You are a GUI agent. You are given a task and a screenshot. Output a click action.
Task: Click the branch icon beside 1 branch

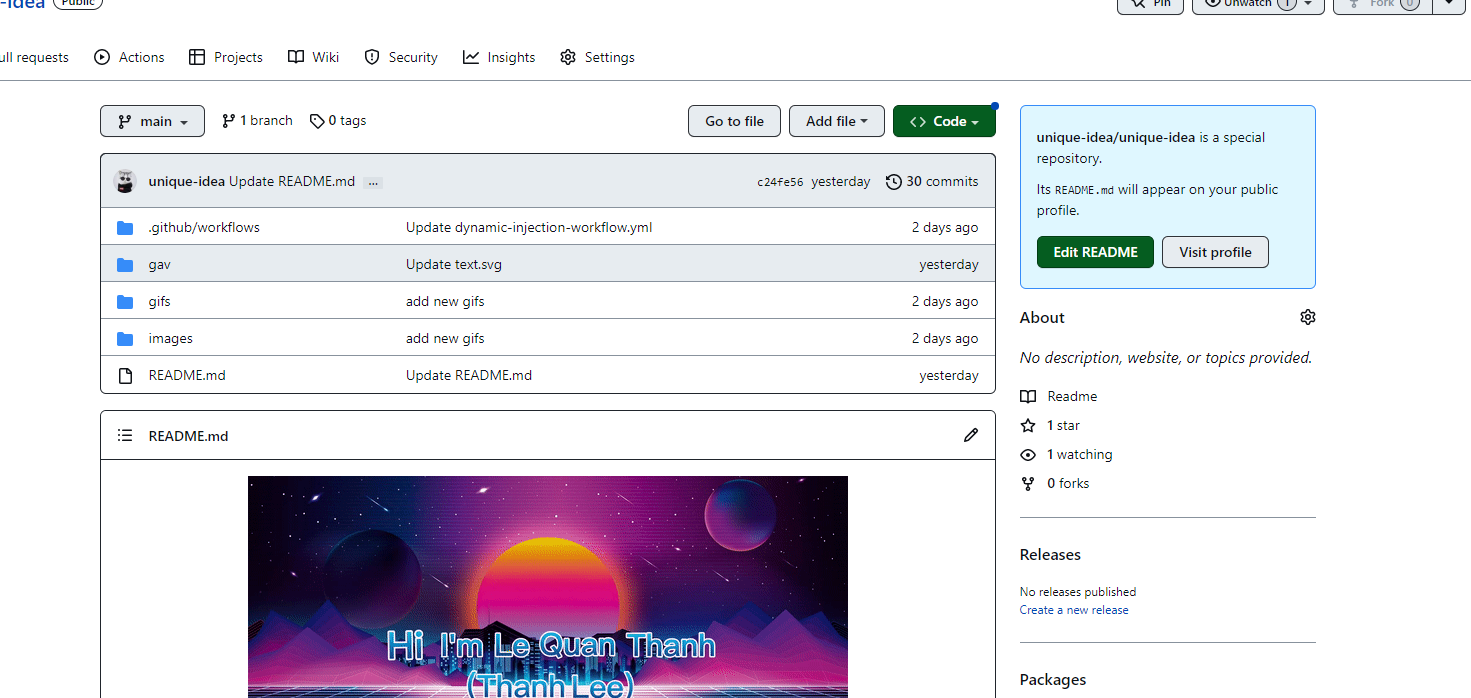229,121
